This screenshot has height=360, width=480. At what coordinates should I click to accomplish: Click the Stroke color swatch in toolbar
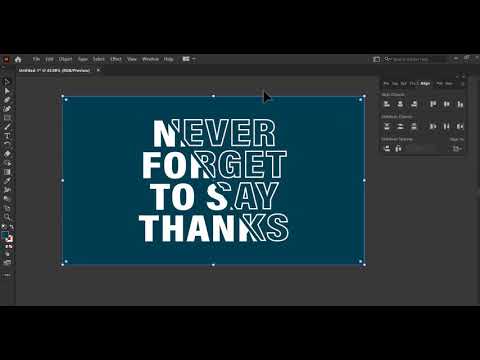pos(10,239)
